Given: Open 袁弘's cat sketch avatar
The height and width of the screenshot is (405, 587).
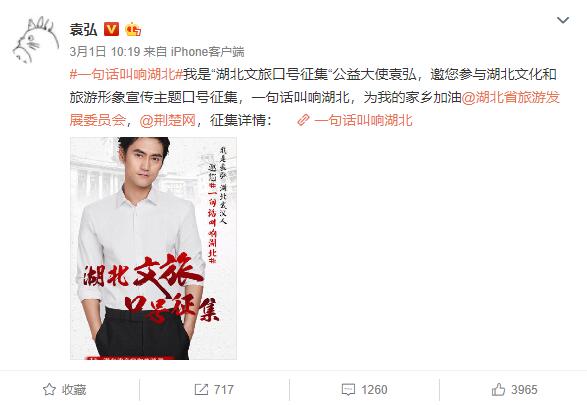Looking at the screenshot, I should coord(36,40).
